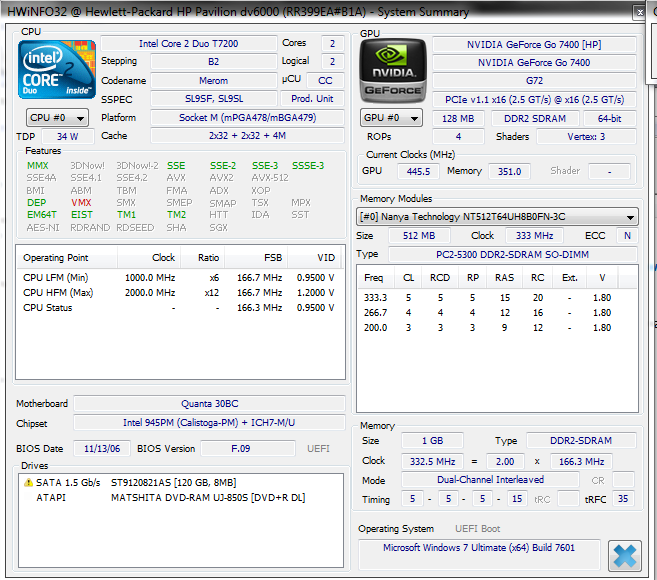Click the 128 MB video memory field
This screenshot has height=580, width=657.
(458, 119)
